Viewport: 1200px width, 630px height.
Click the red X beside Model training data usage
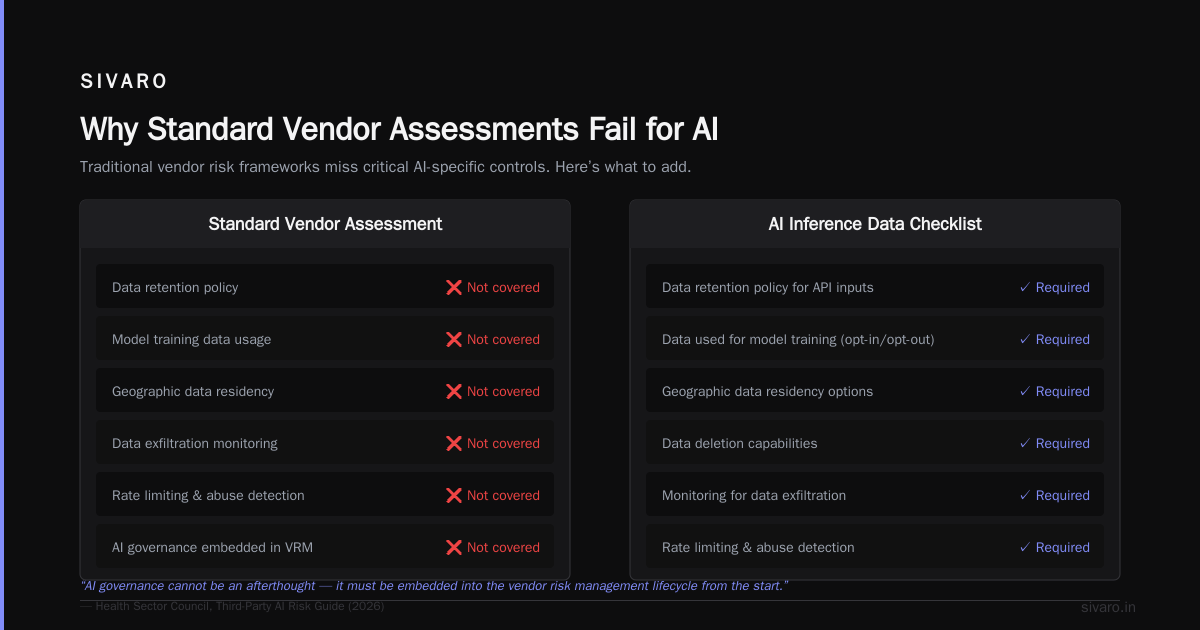454,339
